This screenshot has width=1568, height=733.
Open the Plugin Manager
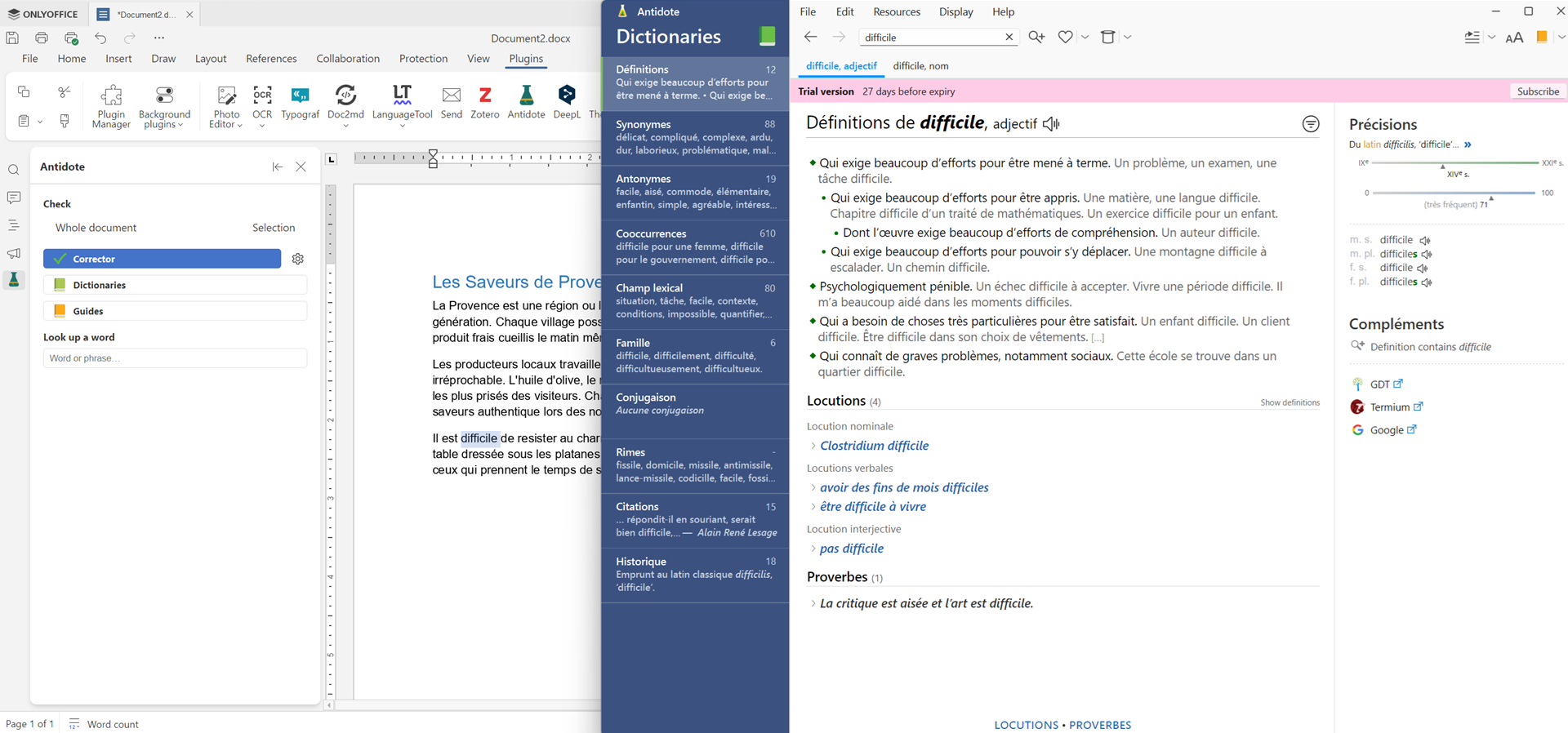(x=111, y=106)
